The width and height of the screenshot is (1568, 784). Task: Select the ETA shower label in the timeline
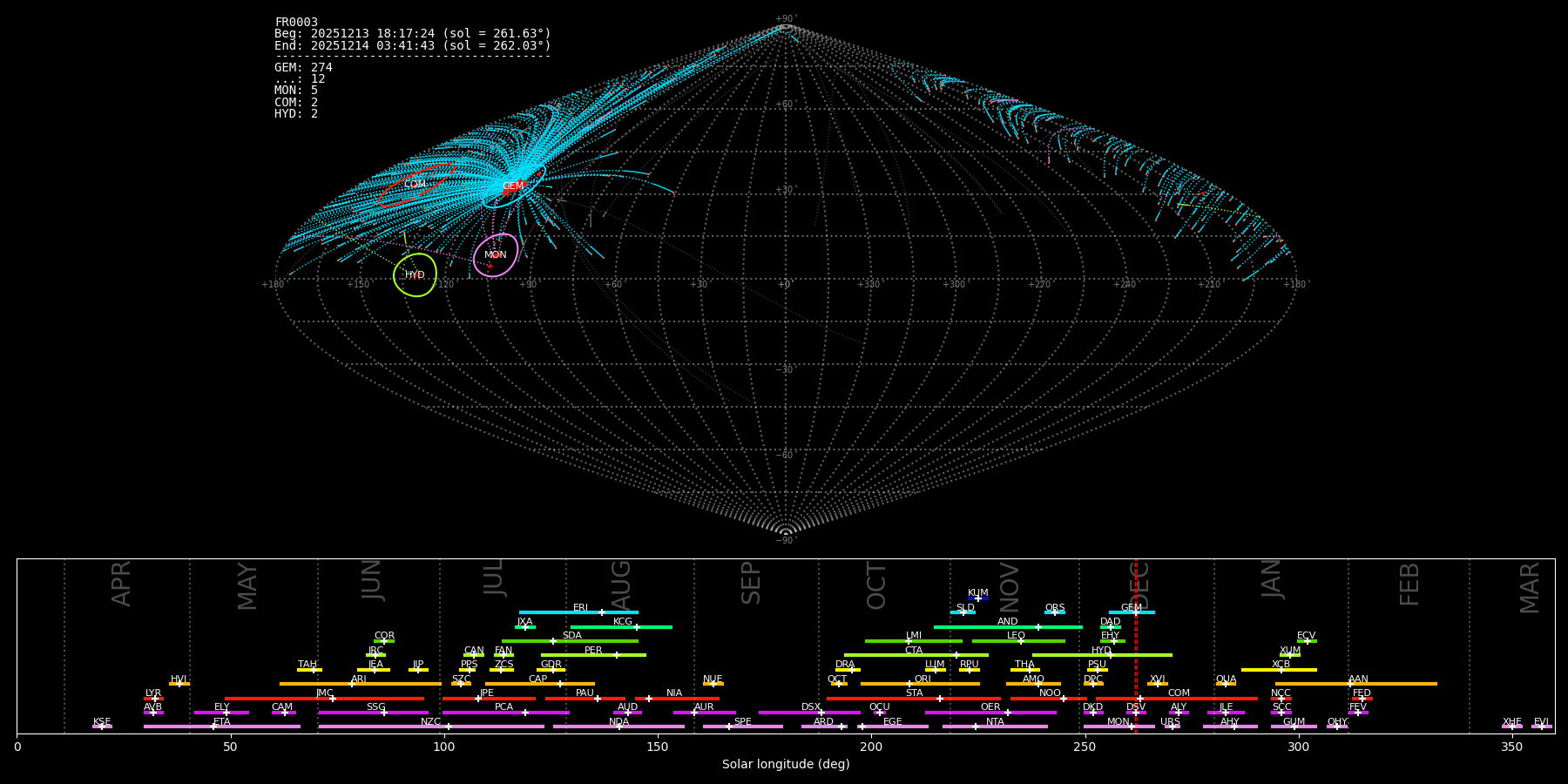(x=222, y=722)
